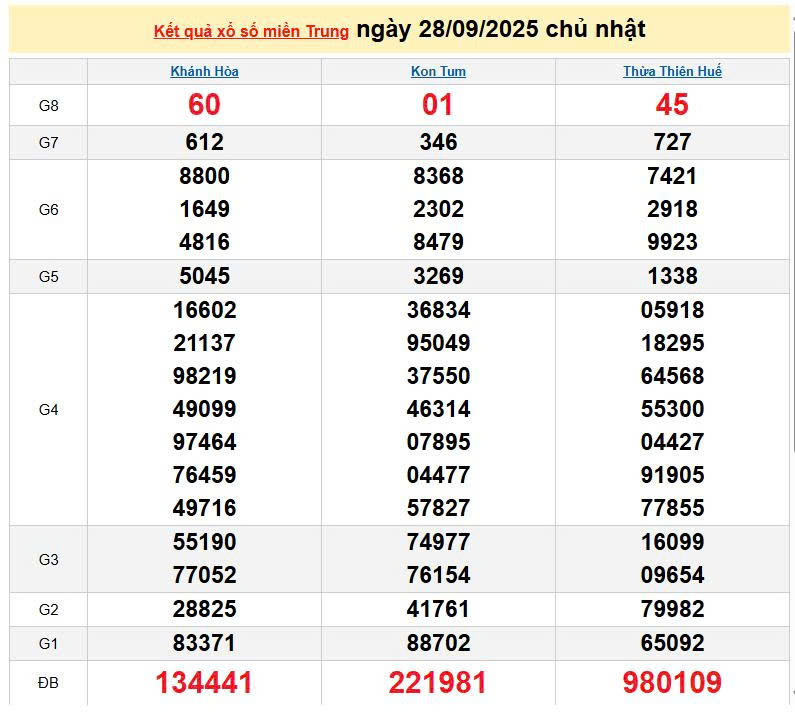The width and height of the screenshot is (795, 722).
Task: Click the red G8 number 60
Action: click(x=204, y=104)
